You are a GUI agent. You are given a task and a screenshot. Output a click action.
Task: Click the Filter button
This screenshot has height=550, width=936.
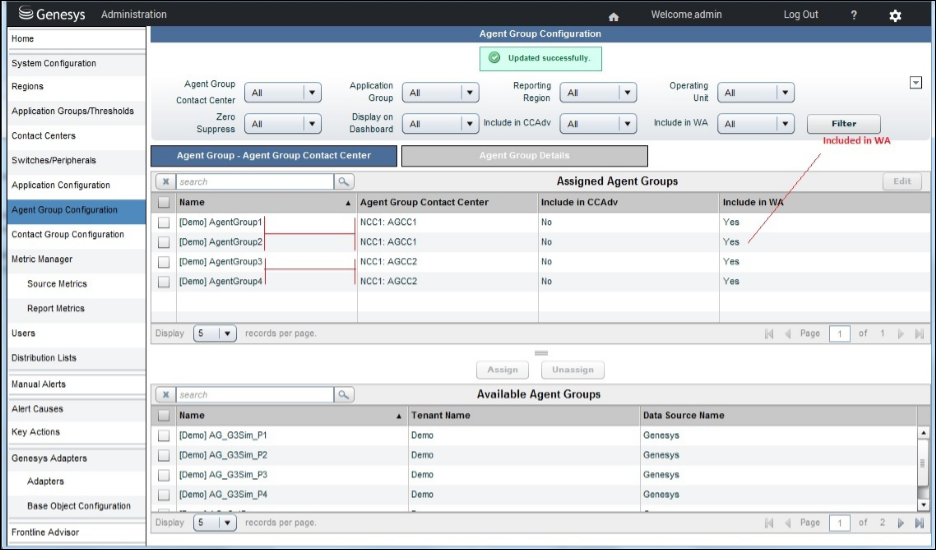tap(844, 124)
